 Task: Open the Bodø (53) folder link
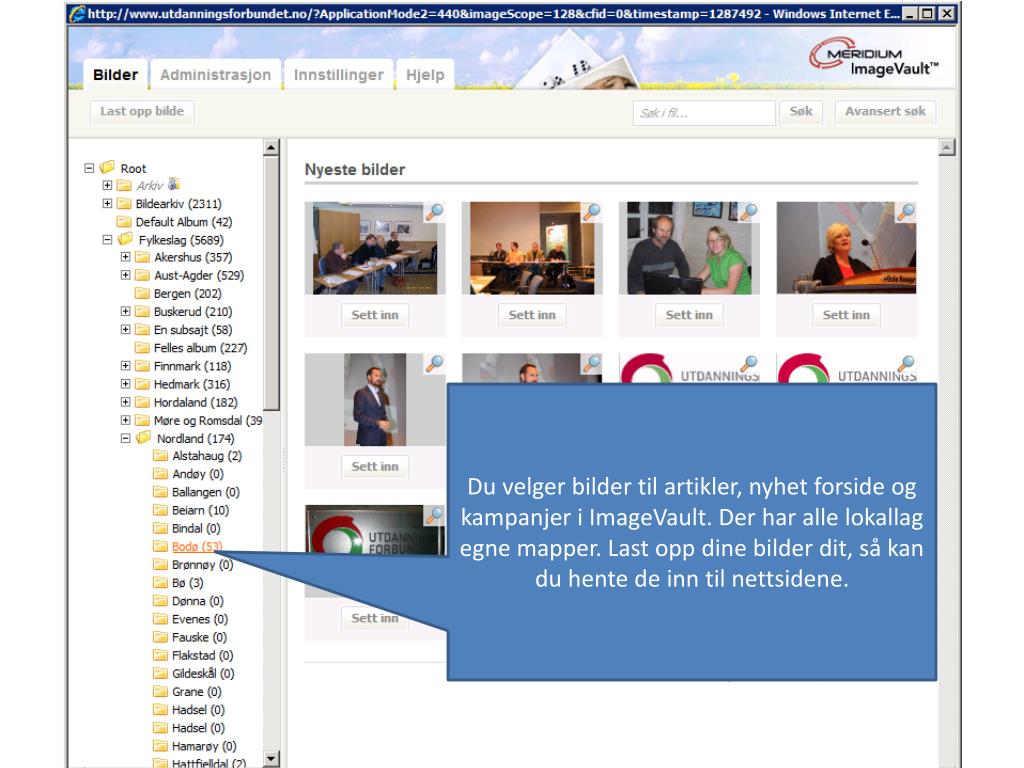(x=197, y=547)
